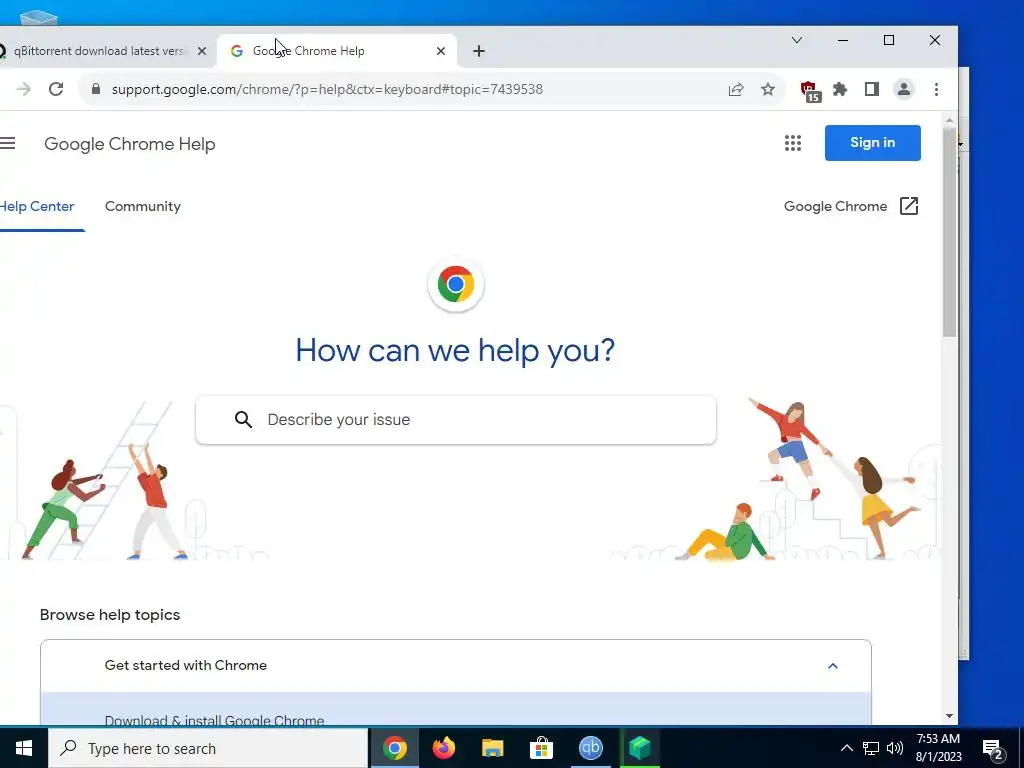This screenshot has height=768, width=1024.
Task: Click the taskbar Type here to search box
Action: 208,748
